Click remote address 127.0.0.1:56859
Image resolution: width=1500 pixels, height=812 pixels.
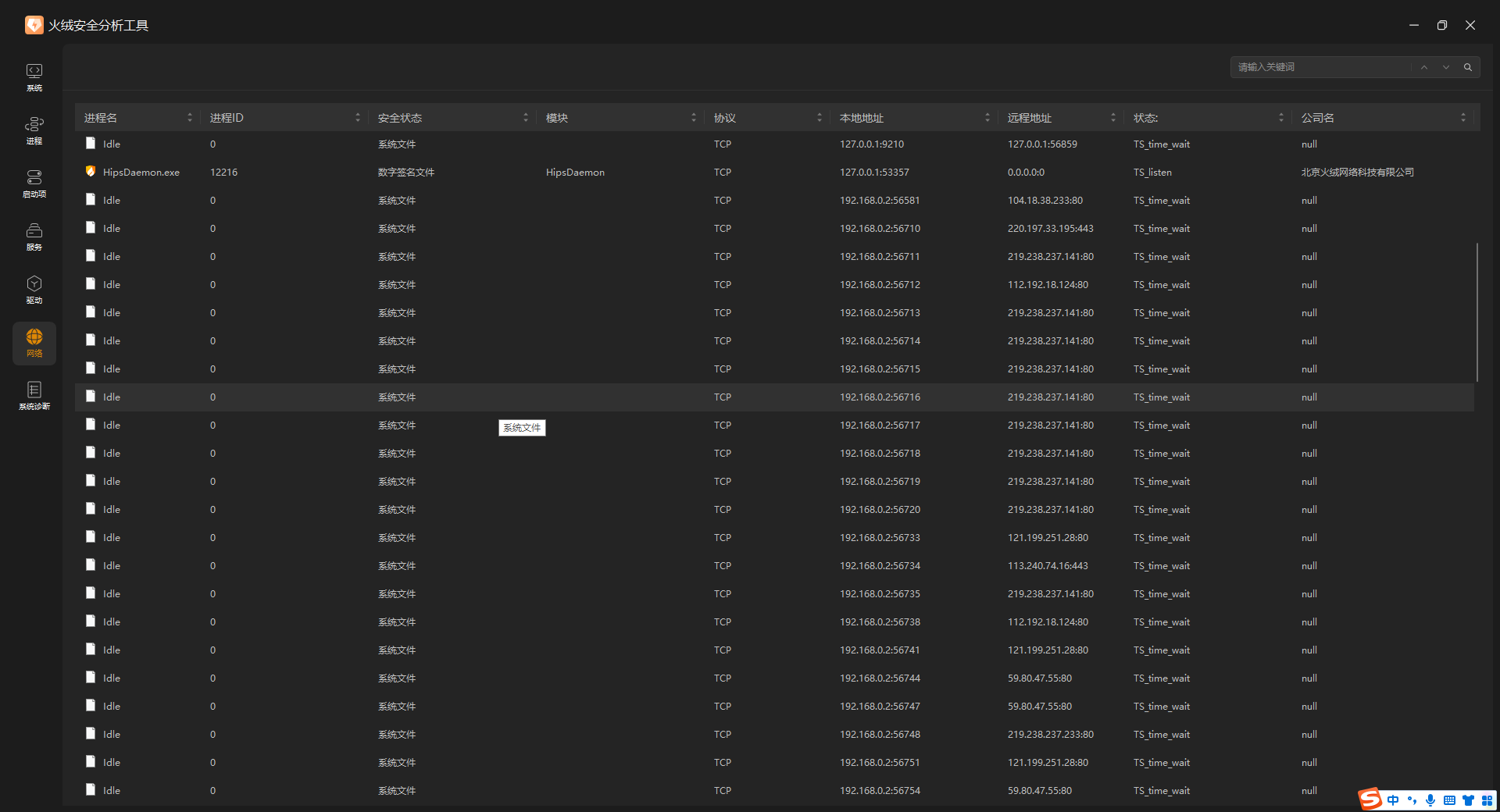coord(1042,144)
